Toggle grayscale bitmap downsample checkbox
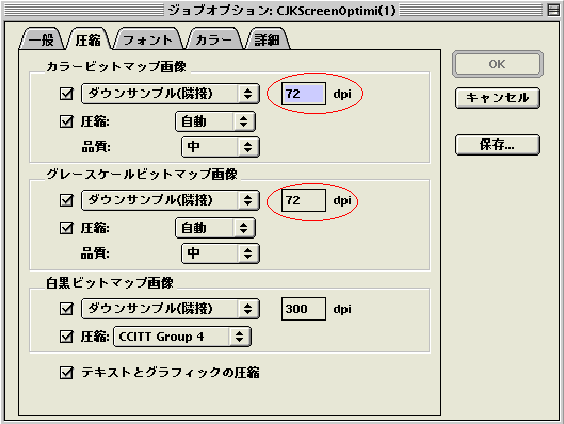 (67, 200)
